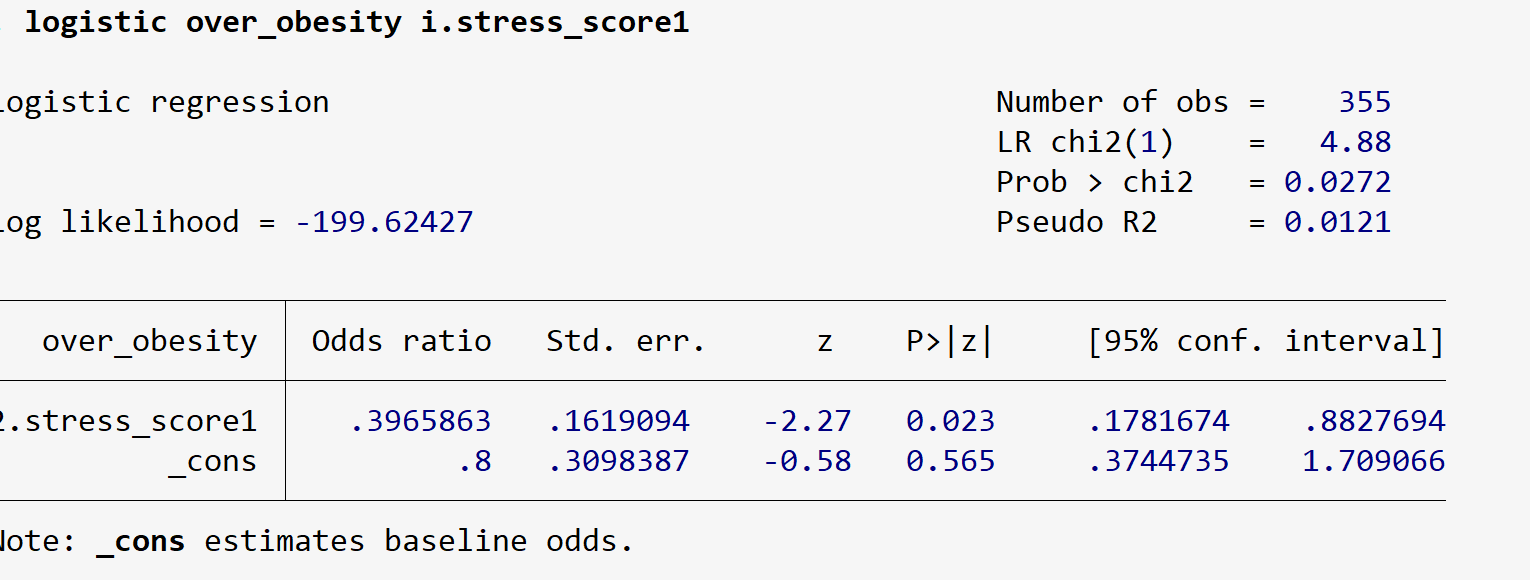Click the Odds ratio column header

401,342
